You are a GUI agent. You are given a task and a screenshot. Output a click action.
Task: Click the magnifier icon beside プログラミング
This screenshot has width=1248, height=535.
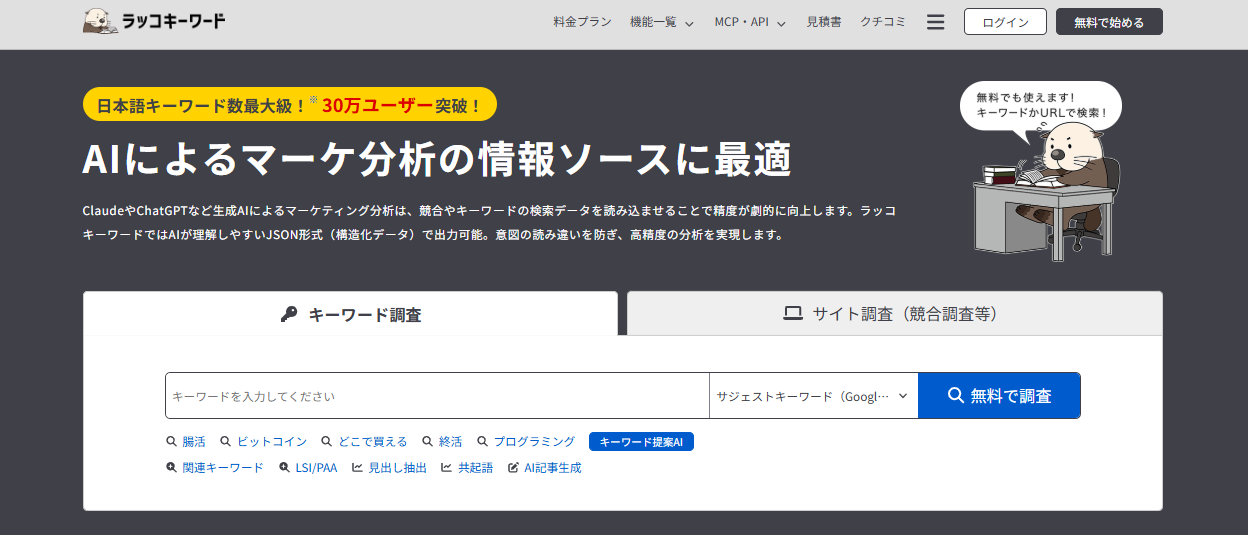483,441
